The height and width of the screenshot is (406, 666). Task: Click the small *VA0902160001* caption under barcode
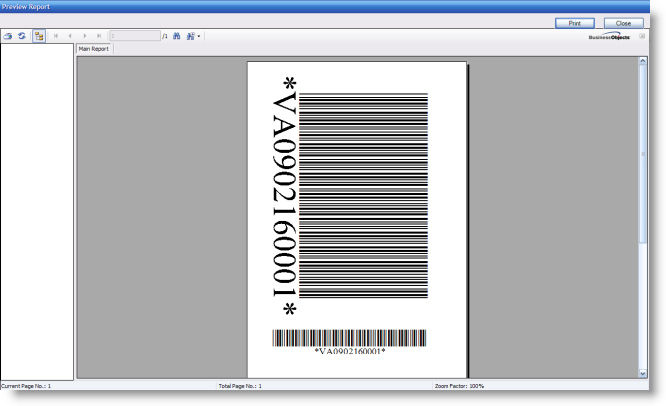(x=350, y=351)
